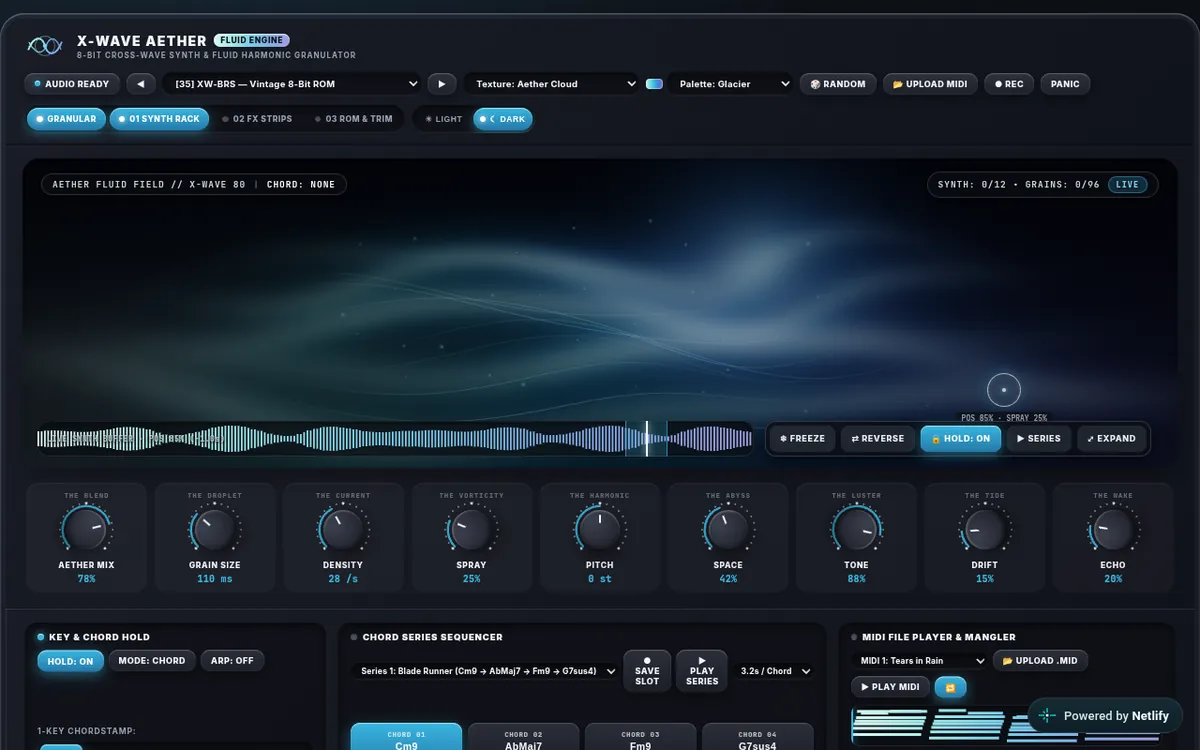1200x750 pixels.
Task: Click the SAVE SLOT button
Action: click(x=647, y=671)
